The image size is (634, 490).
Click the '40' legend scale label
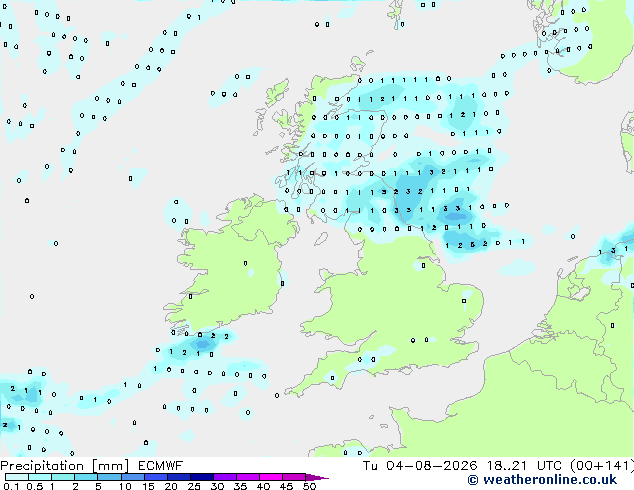(x=263, y=486)
